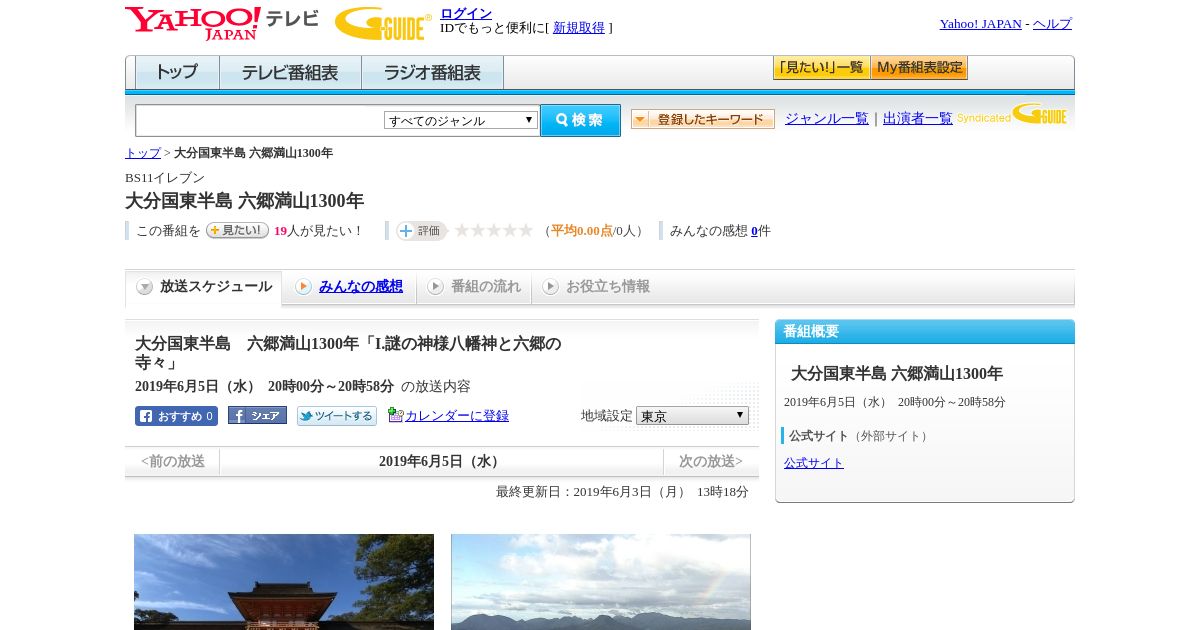Open the ジャンル一覧 link
This screenshot has height=630, width=1200.
827,119
